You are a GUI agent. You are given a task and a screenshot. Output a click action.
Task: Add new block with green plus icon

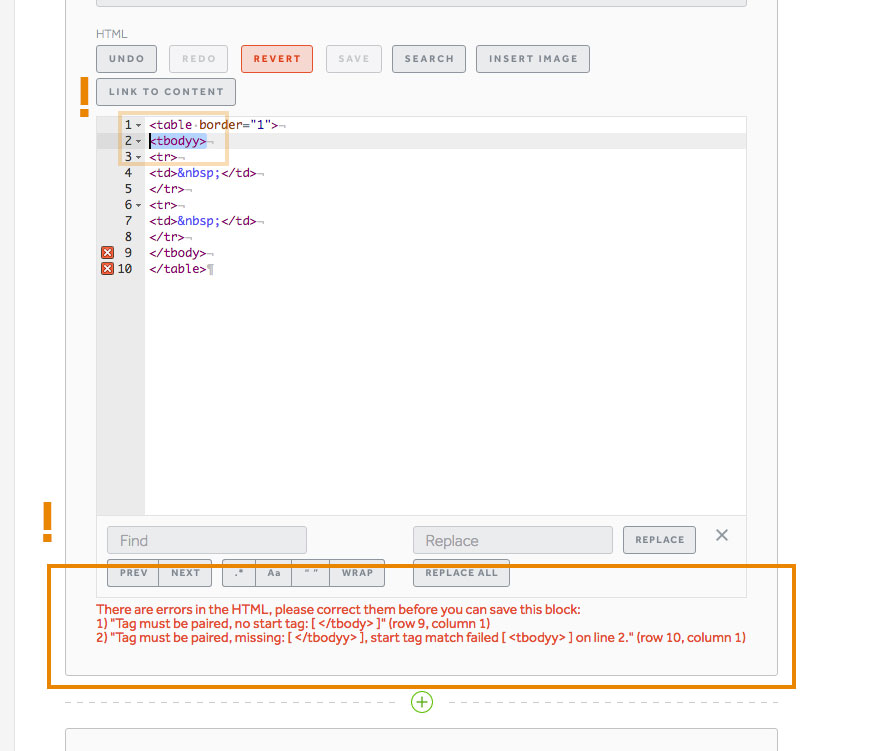(x=422, y=702)
